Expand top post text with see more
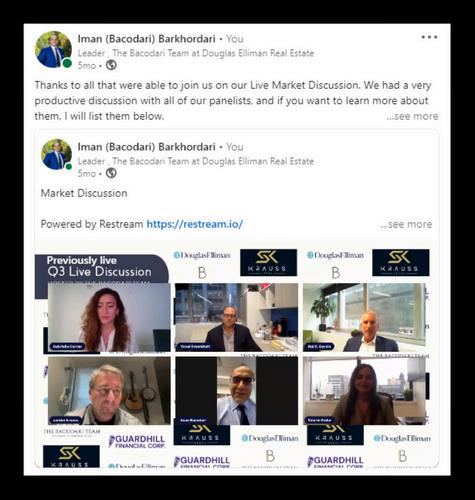The width and height of the screenshot is (475, 500). tap(412, 116)
